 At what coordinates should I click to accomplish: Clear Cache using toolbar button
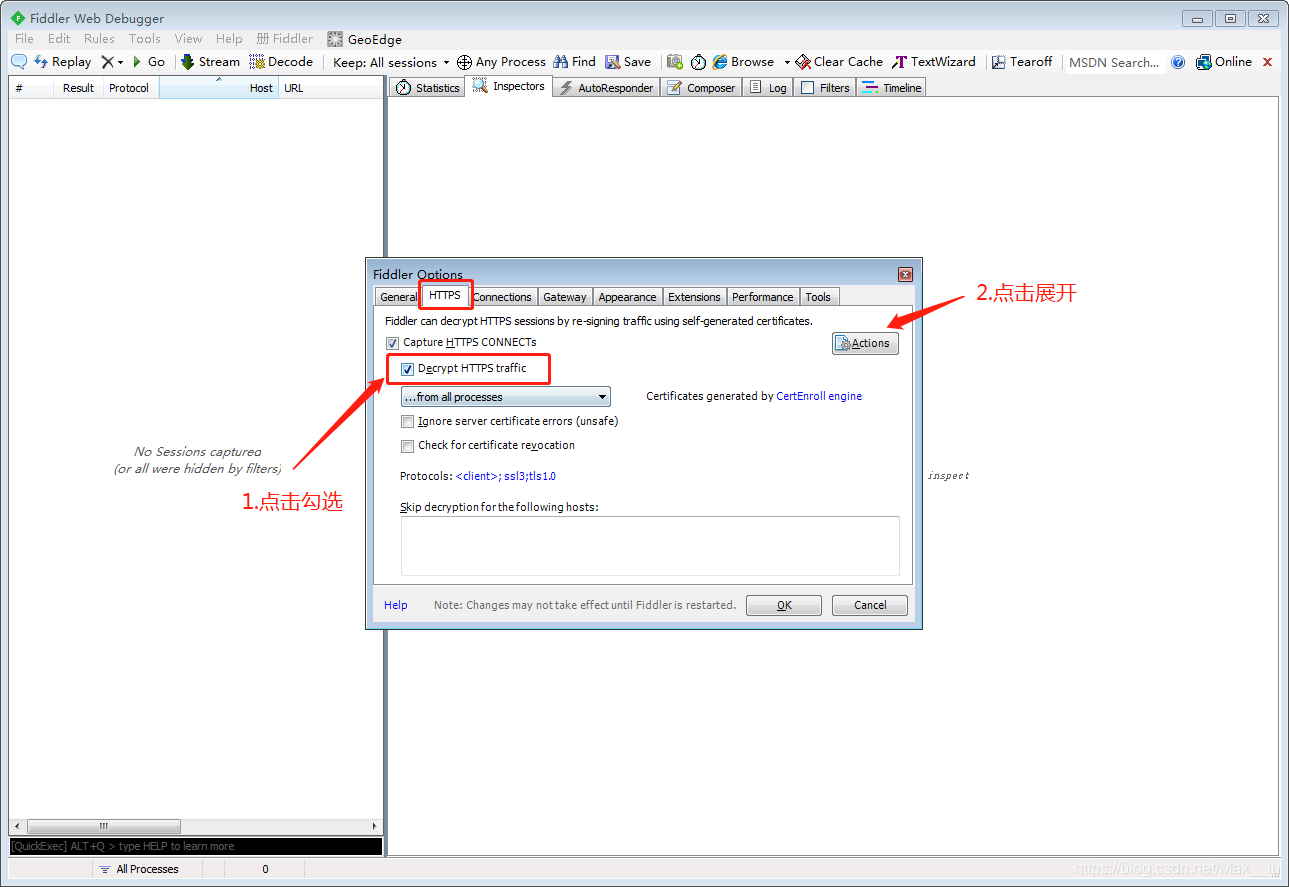[x=839, y=62]
